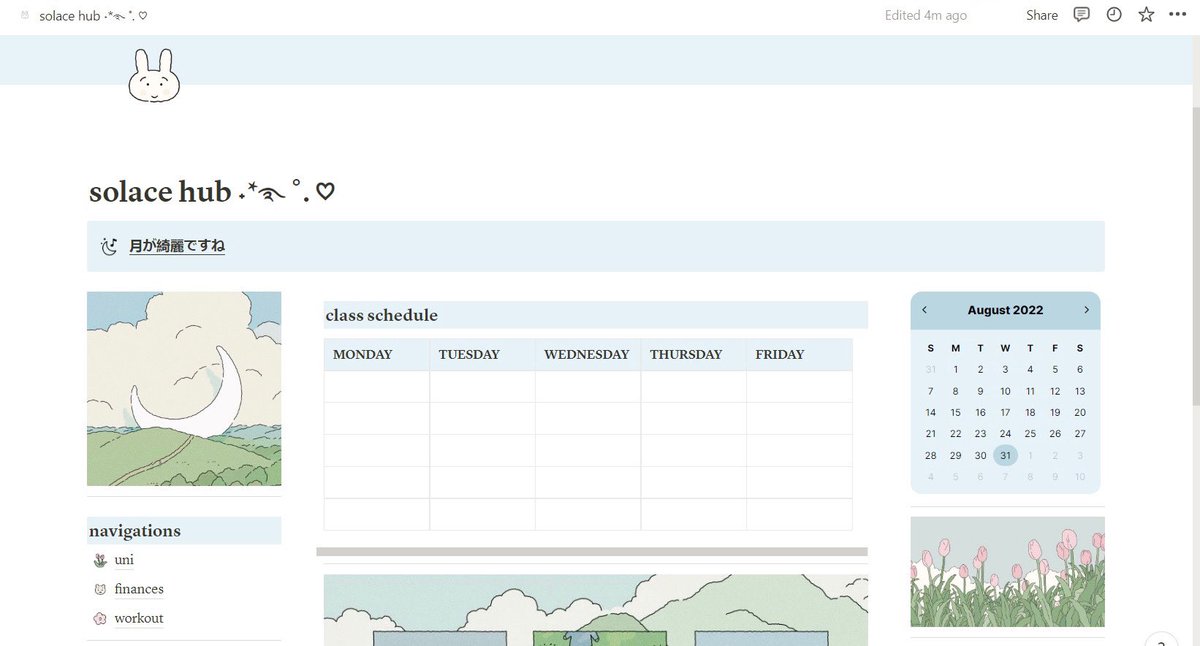The height and width of the screenshot is (646, 1200).
Task: Click the Japanese callout text 月が綺麗ですね
Action: point(177,246)
